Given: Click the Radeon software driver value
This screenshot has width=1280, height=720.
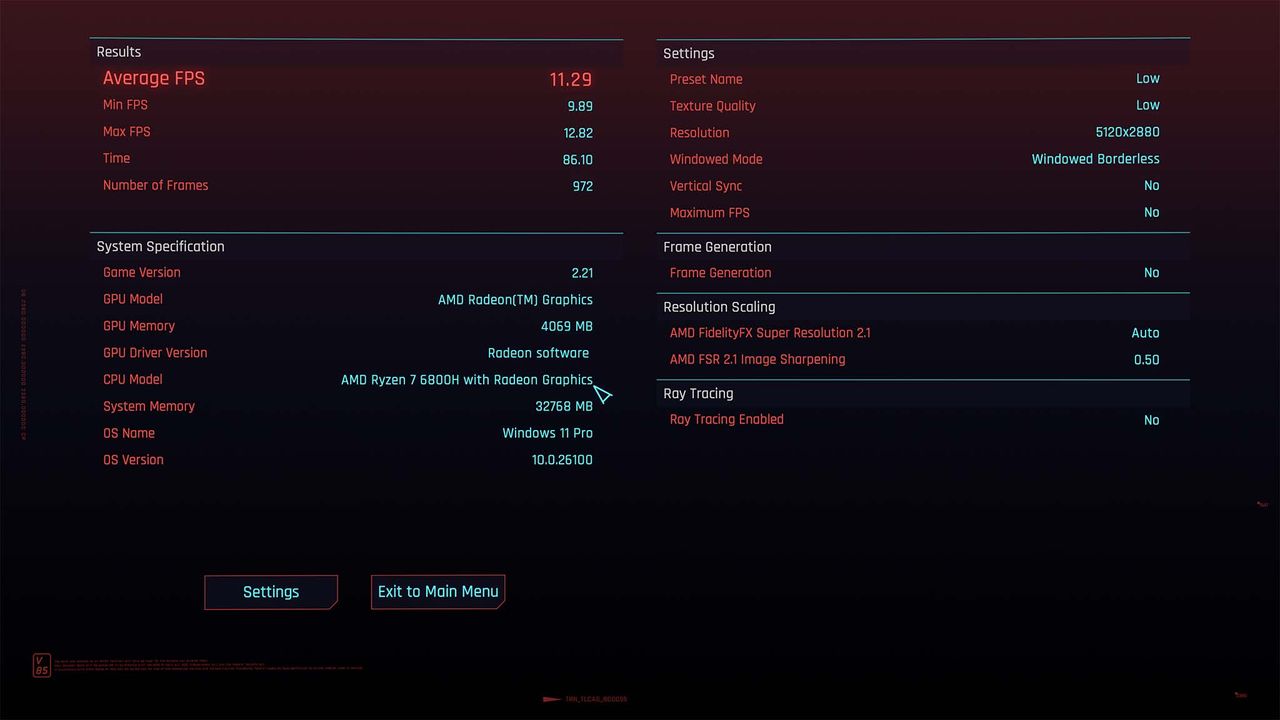Looking at the screenshot, I should [x=538, y=353].
